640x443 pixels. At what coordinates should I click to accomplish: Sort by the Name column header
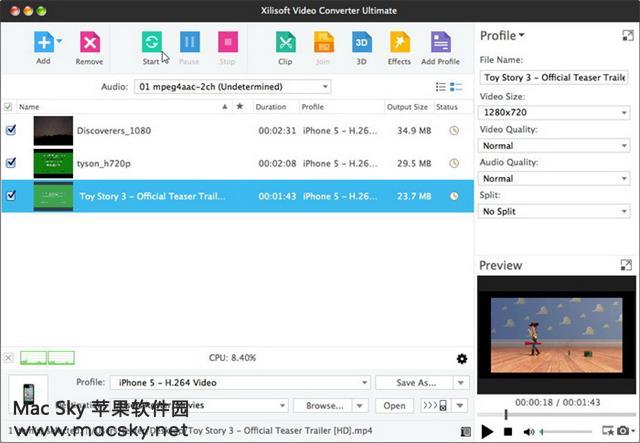click(29, 107)
